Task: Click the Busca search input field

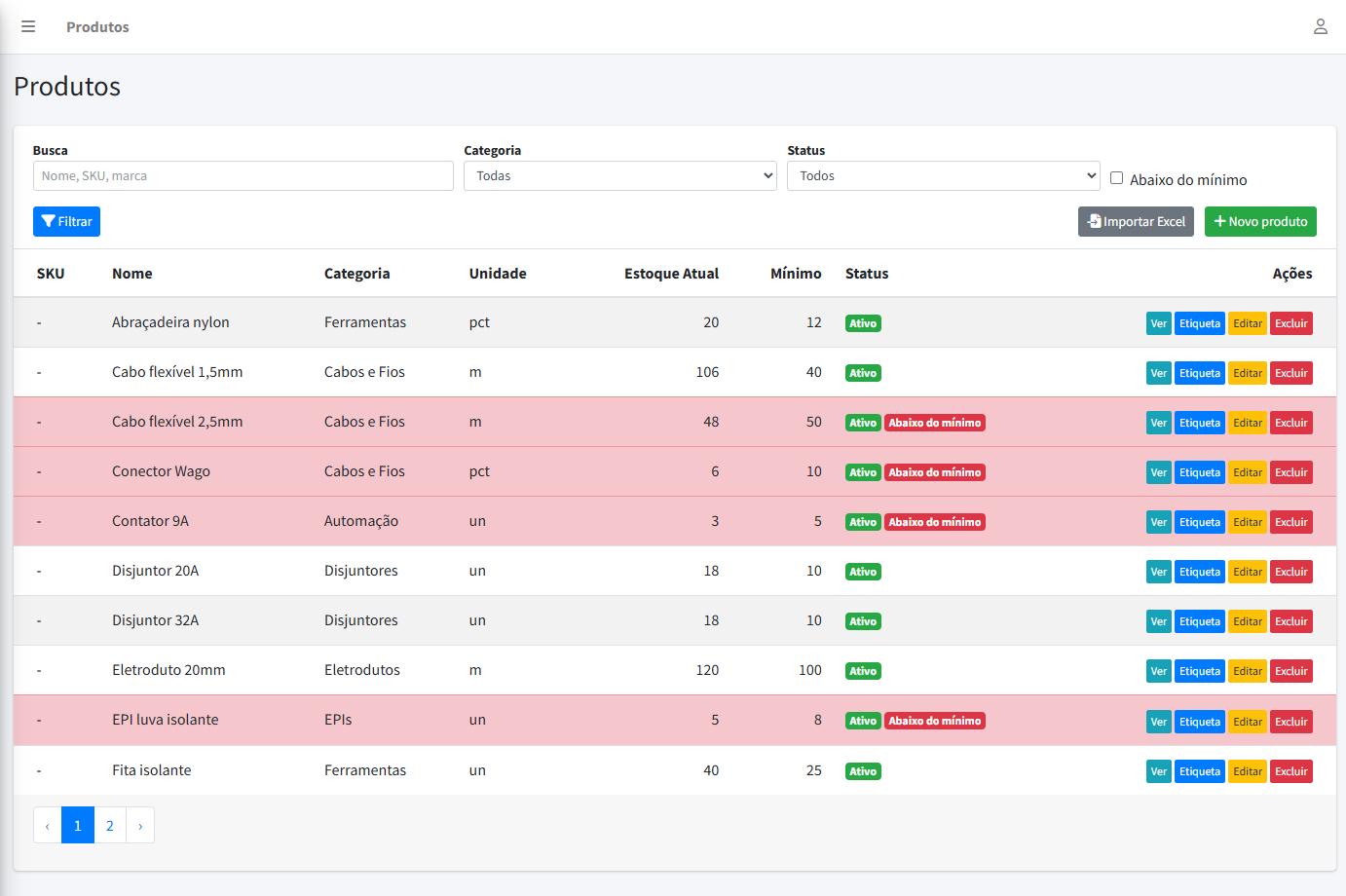Action: pos(243,176)
